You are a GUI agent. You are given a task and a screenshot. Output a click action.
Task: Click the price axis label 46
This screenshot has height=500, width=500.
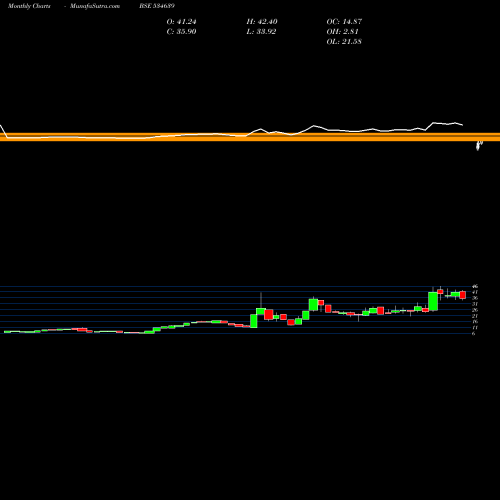pos(475,286)
